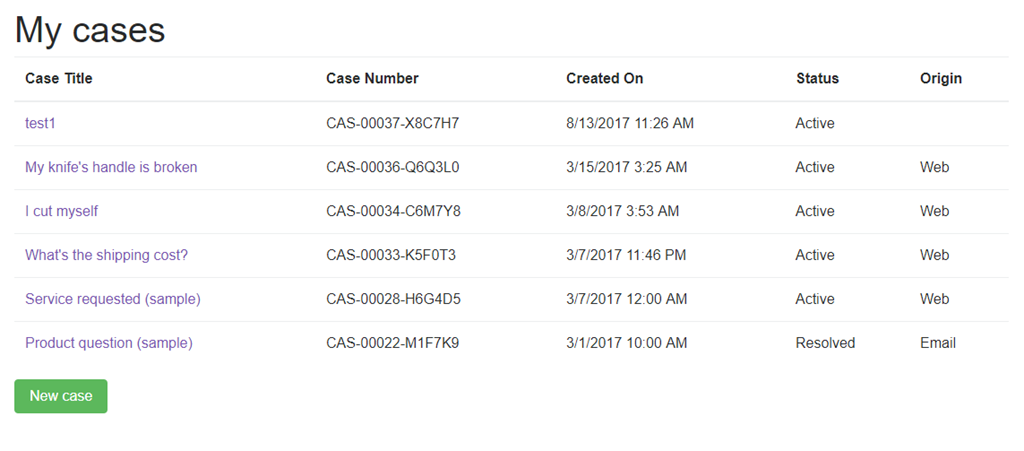
Task: Click case number CAS-00022-M1F7K9
Action: 392,343
